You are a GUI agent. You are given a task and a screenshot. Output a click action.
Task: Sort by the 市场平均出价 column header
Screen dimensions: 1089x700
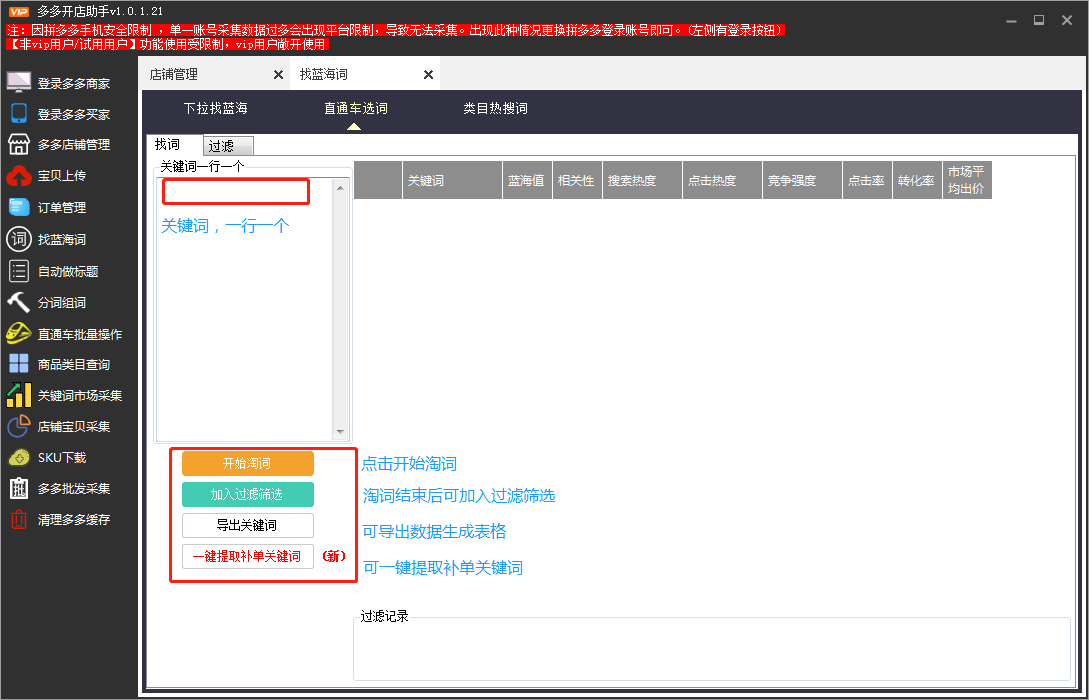tap(967, 181)
